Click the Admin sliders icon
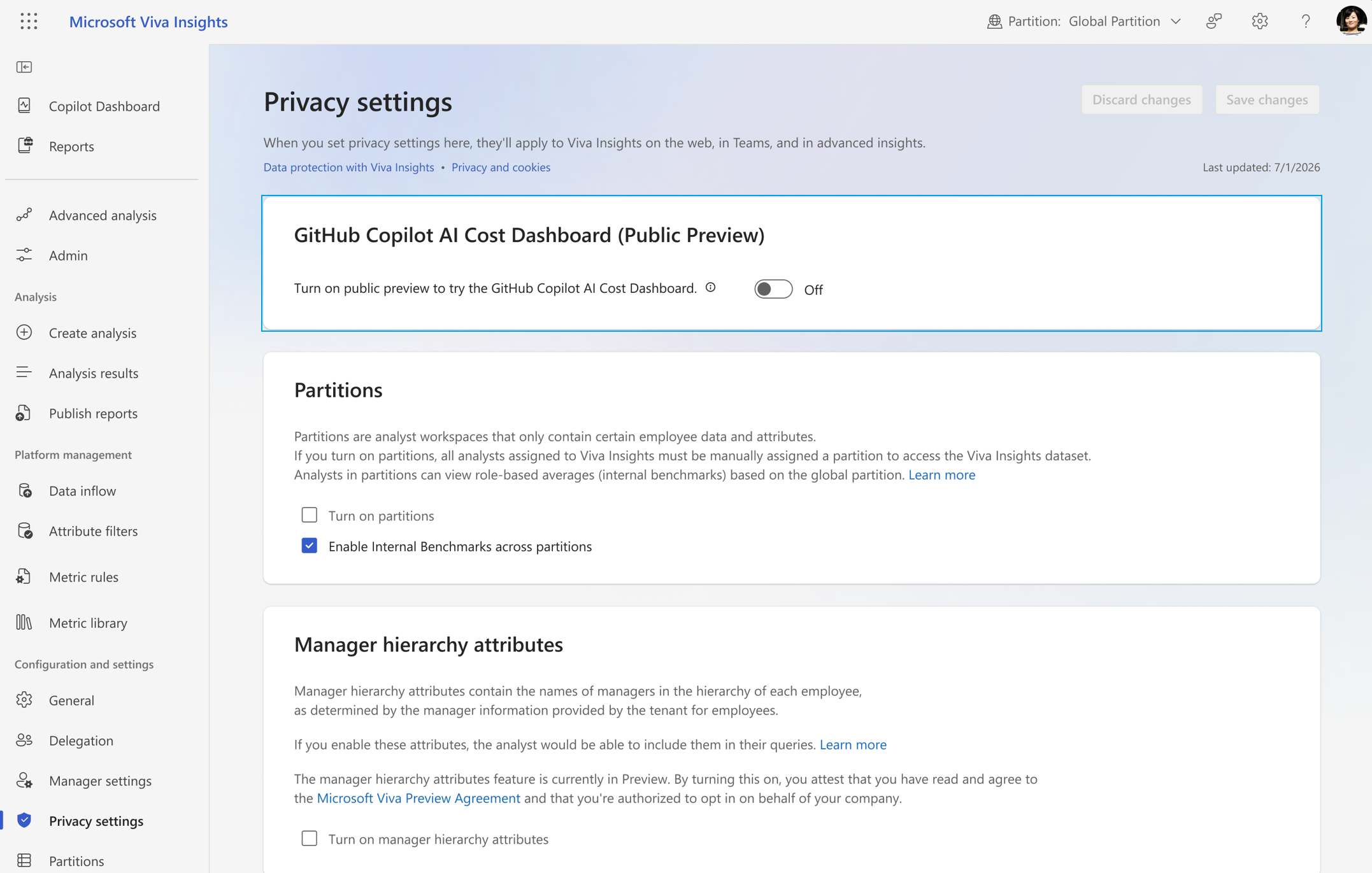This screenshot has height=873, width=1372. pos(24,255)
